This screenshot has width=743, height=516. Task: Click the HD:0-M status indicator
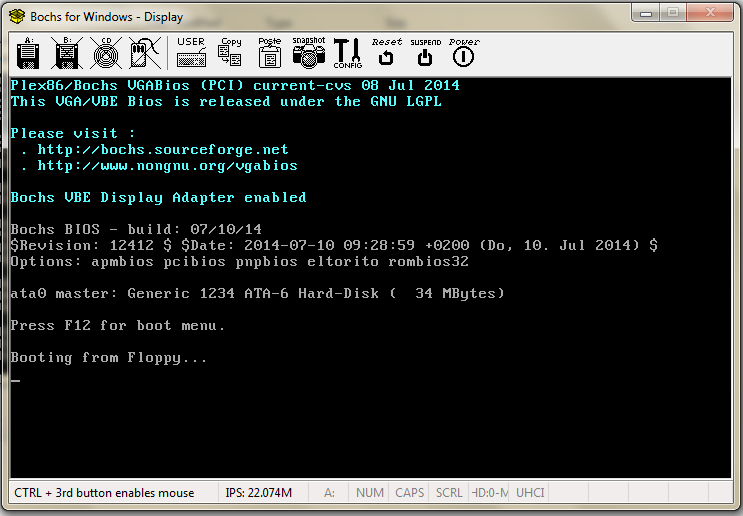pyautogui.click(x=490, y=493)
